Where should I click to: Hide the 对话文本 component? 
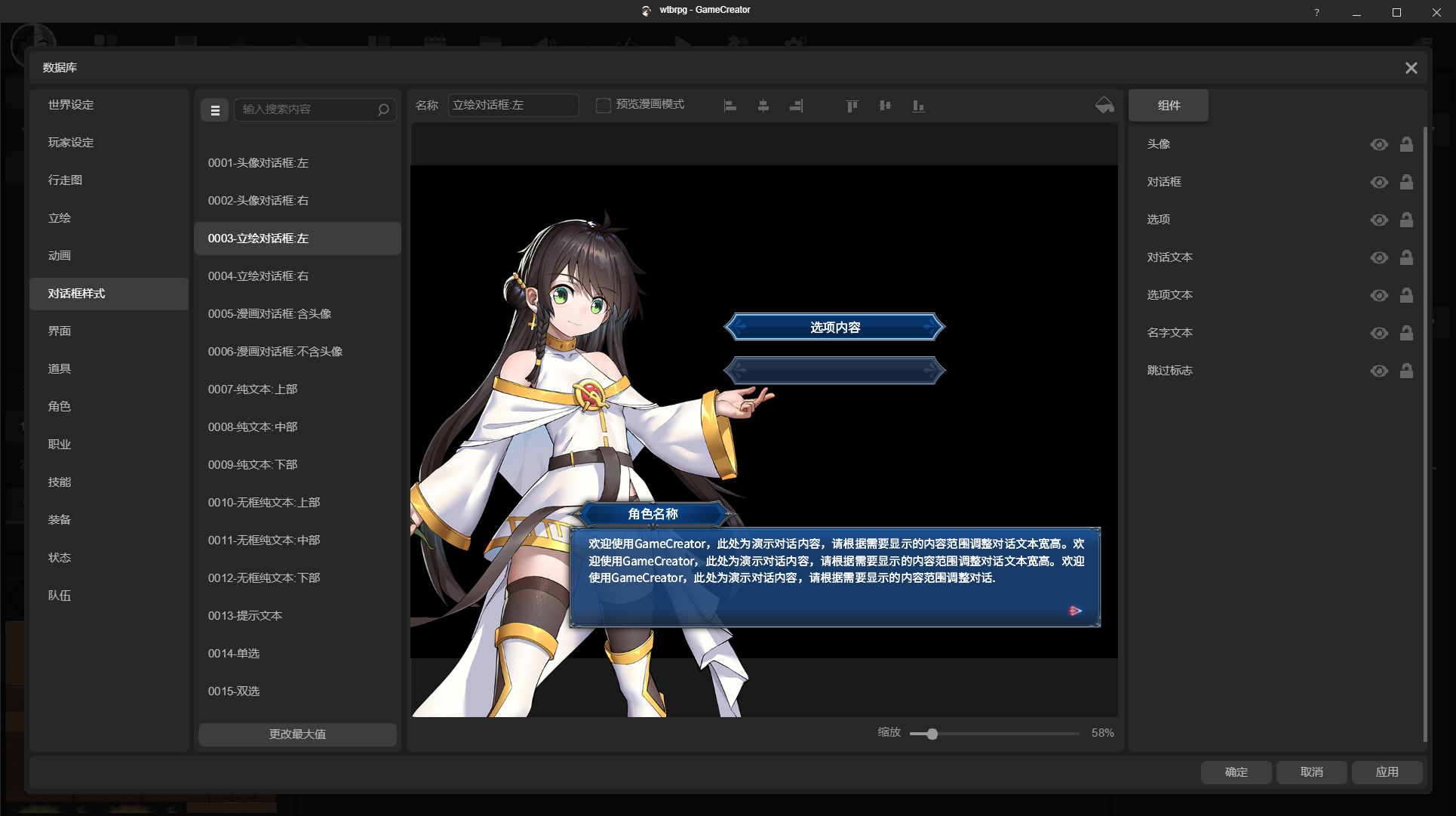(1379, 258)
